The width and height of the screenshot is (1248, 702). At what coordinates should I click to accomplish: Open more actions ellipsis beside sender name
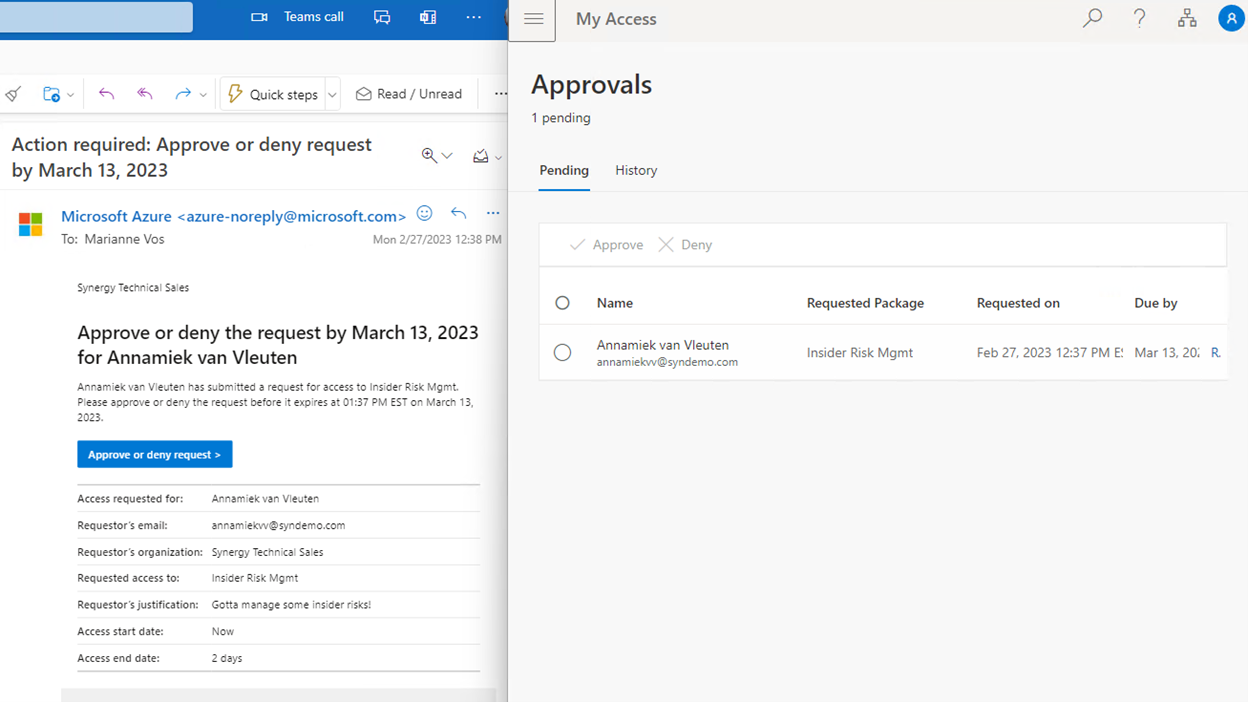[x=493, y=213]
